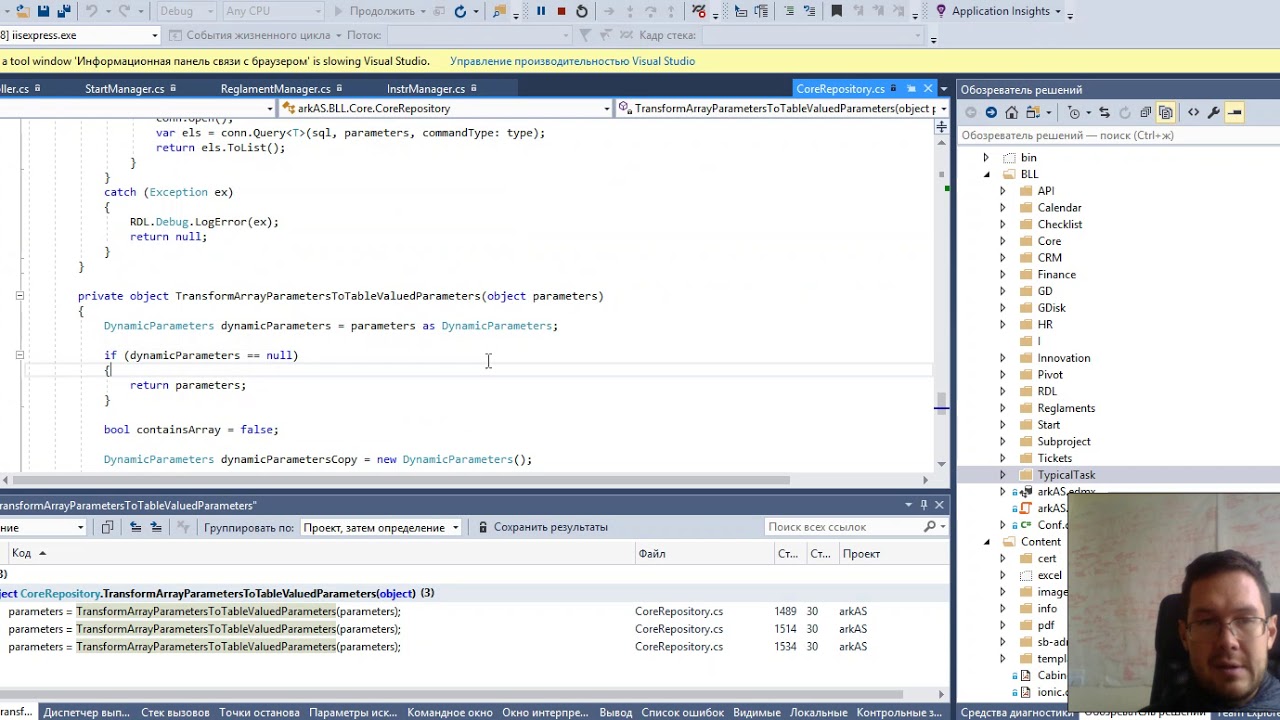Click the Undo arrow in the toolbar

coord(92,11)
